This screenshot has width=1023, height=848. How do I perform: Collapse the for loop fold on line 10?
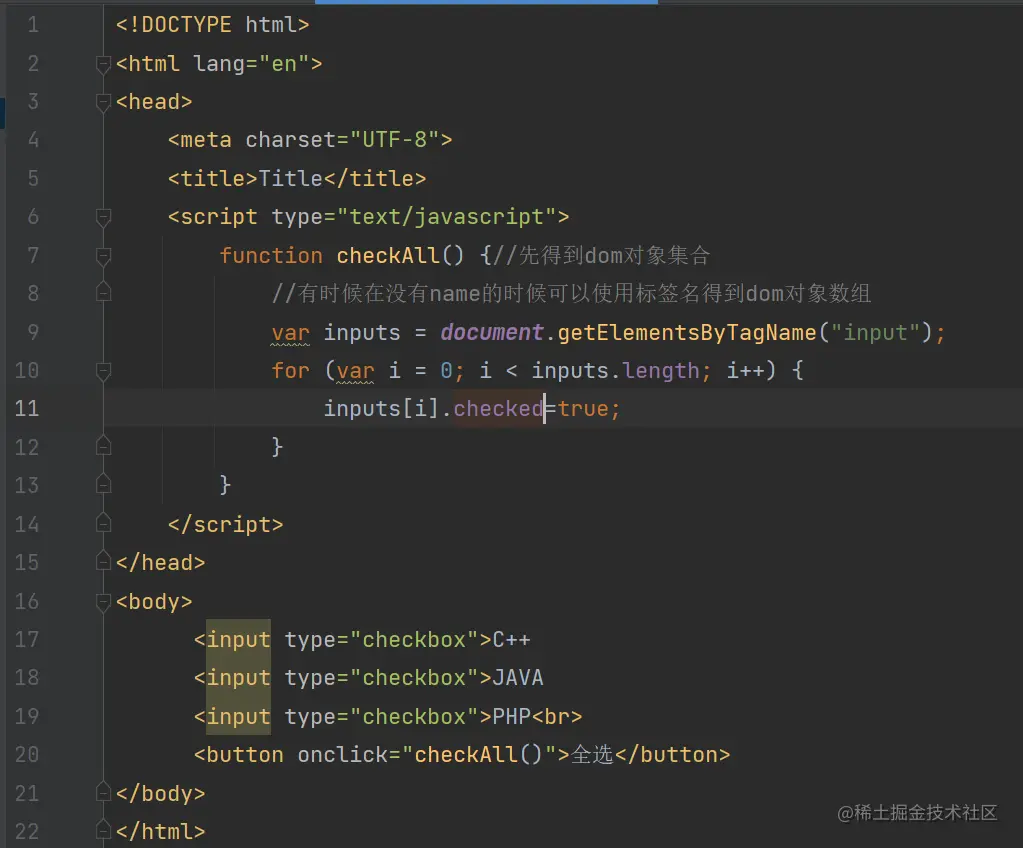(103, 371)
